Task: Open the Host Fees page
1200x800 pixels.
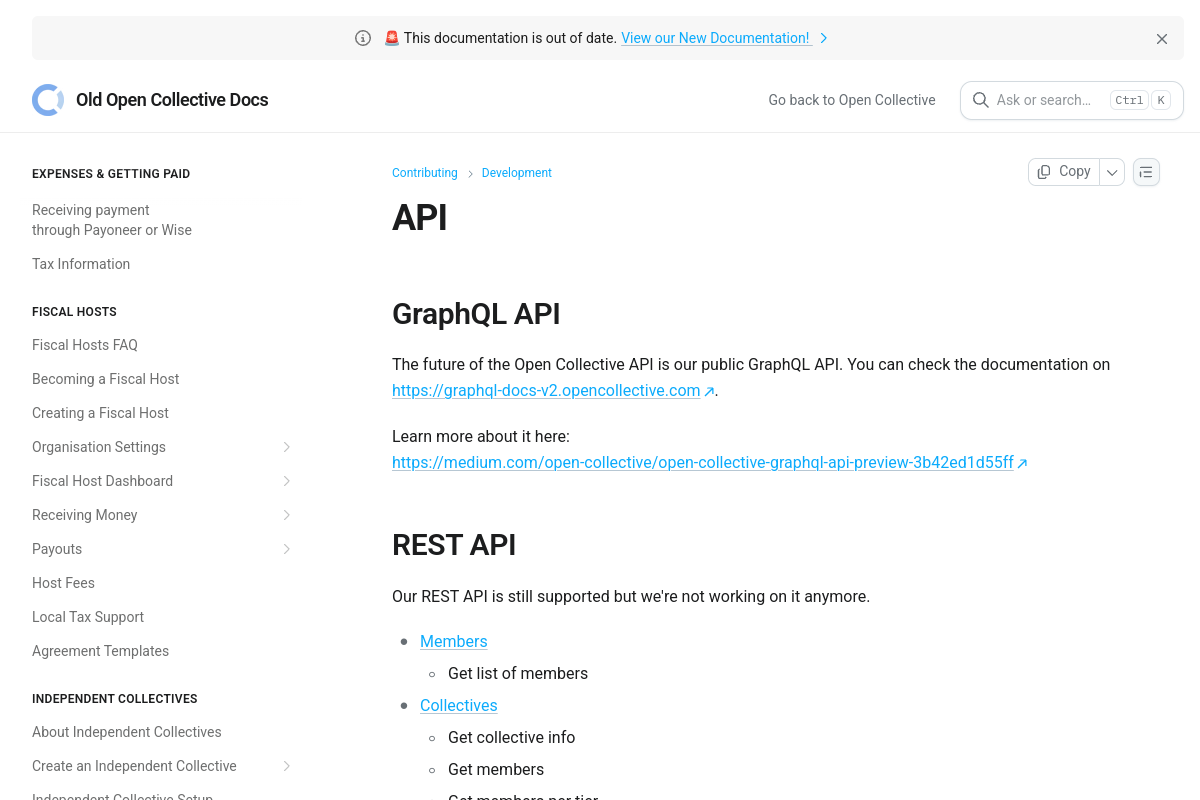Action: [x=63, y=583]
